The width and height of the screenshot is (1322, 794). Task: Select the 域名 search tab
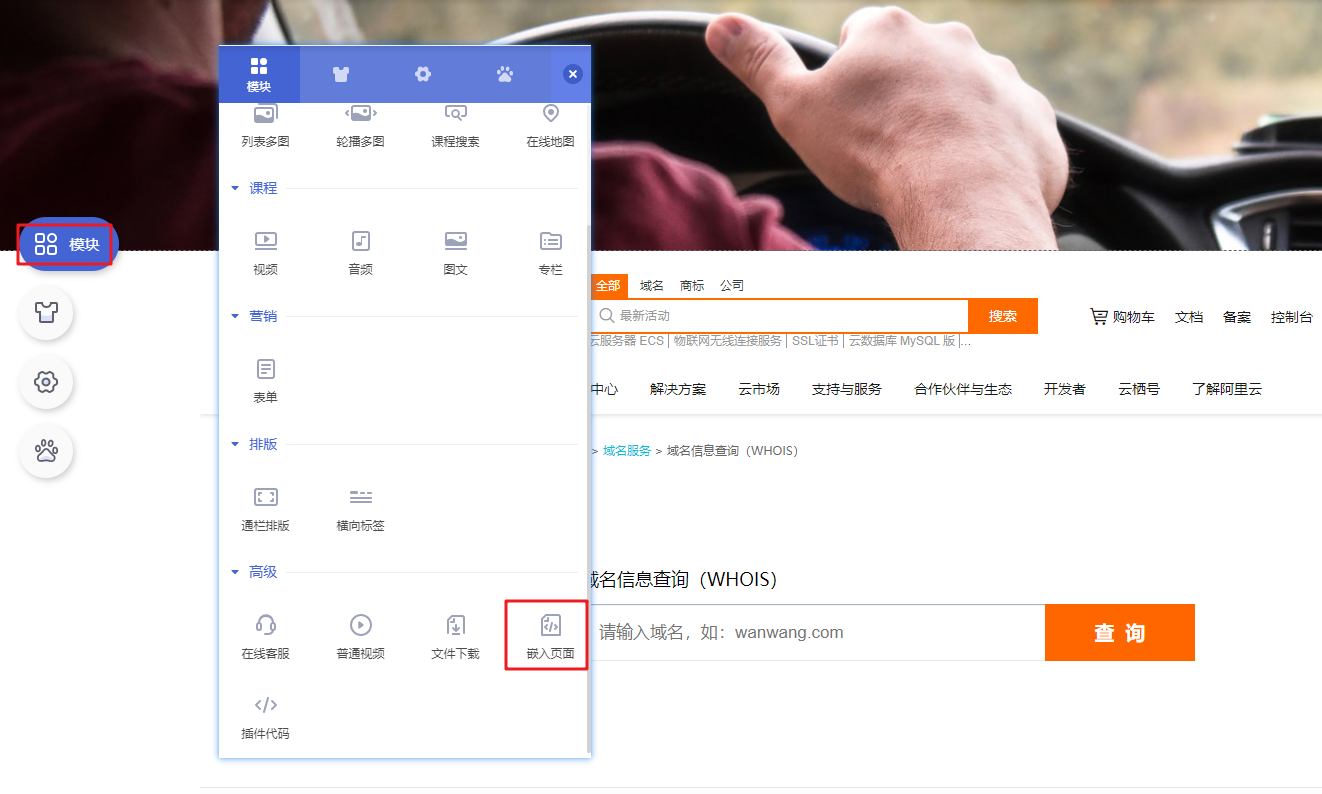[652, 286]
